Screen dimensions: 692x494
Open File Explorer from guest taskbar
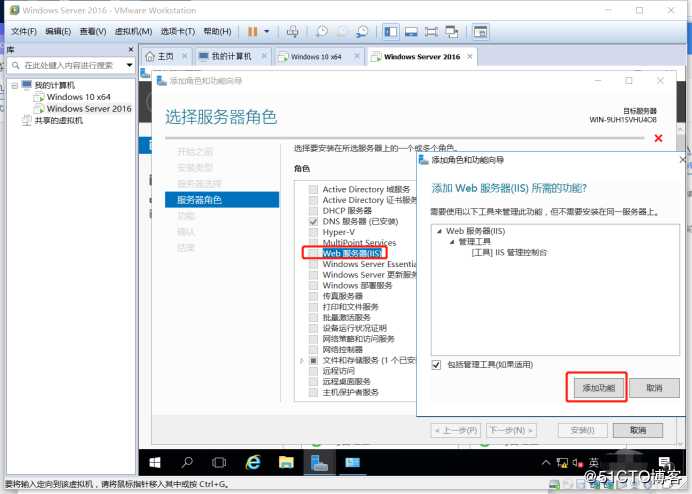286,463
